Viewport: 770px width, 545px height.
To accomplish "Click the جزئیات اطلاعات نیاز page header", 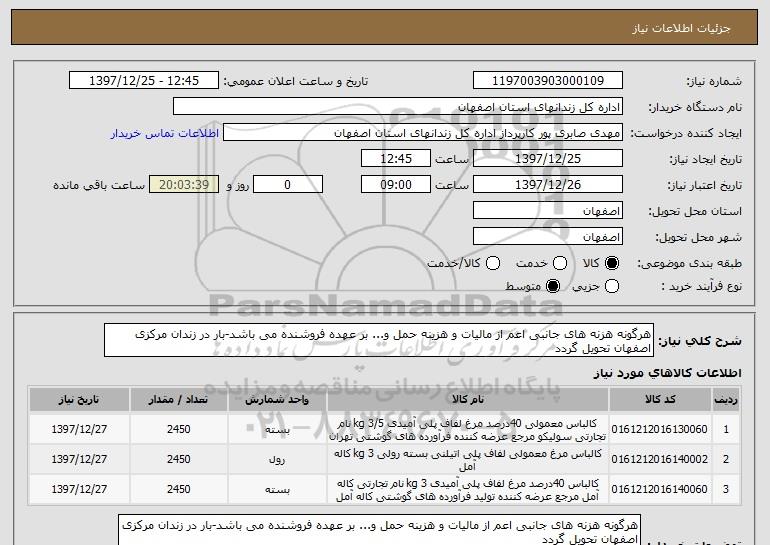I will [x=385, y=27].
